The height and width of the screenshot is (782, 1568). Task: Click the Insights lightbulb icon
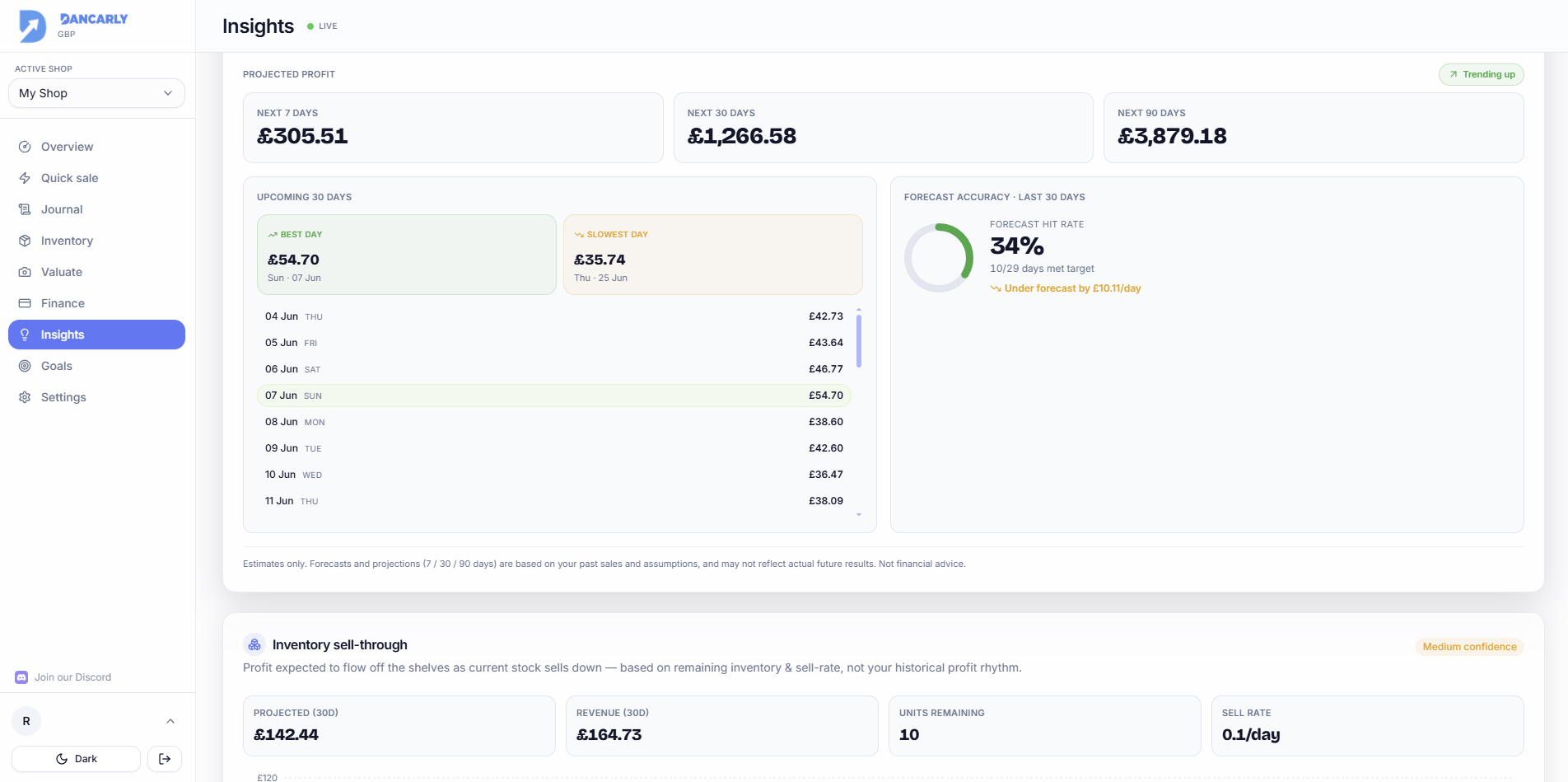(x=25, y=335)
